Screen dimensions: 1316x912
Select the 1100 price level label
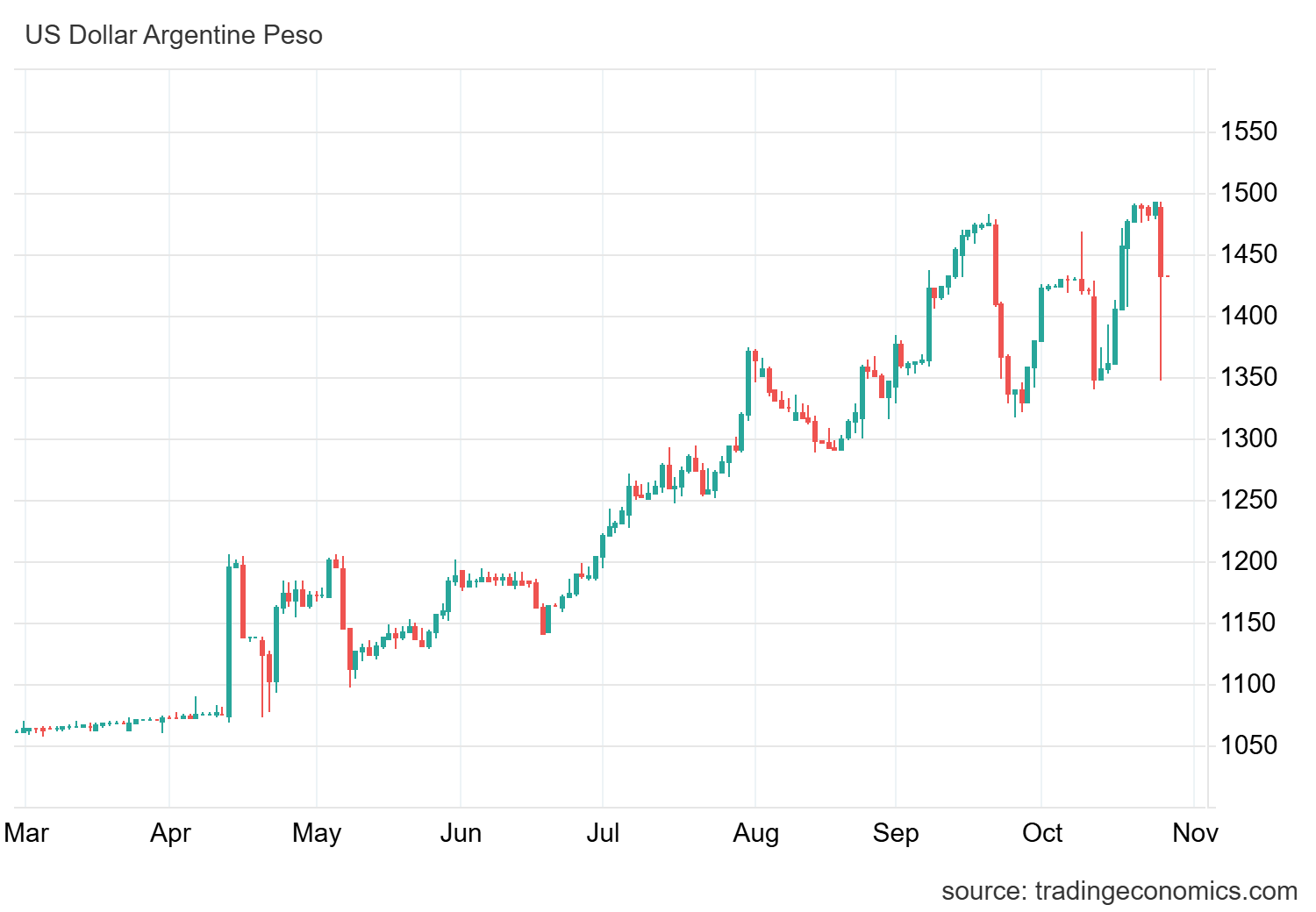point(1249,685)
